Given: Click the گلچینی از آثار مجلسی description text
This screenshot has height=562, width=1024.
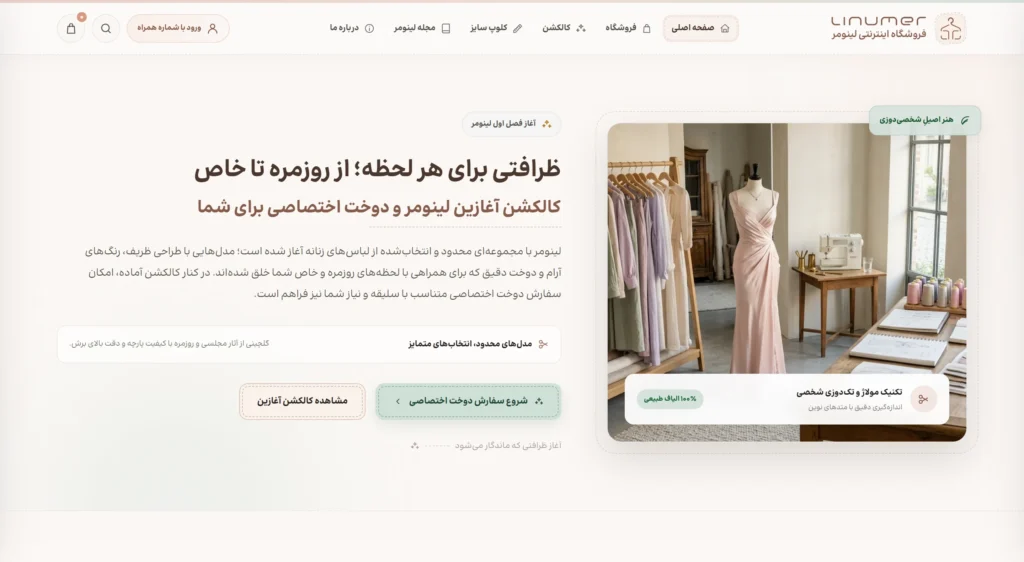Looking at the screenshot, I should pos(170,343).
